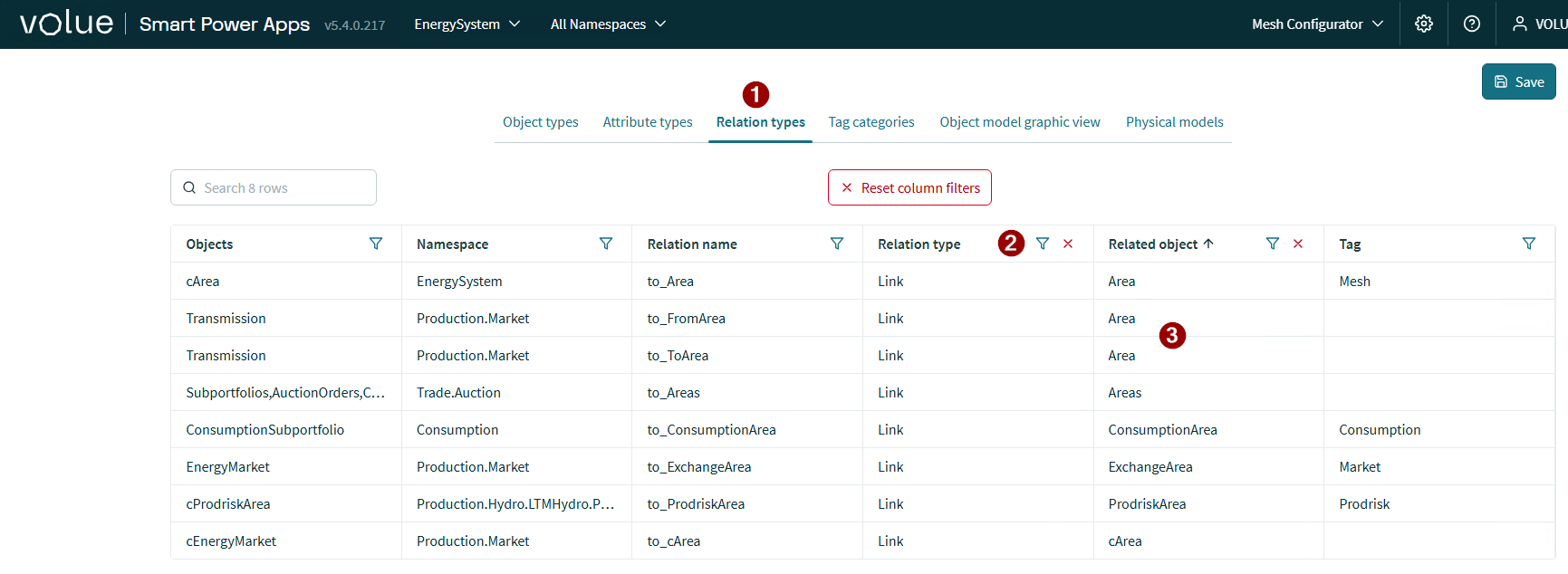This screenshot has height=574, width=1568.
Task: Click filter icon in Relation type column
Action: (x=1043, y=244)
